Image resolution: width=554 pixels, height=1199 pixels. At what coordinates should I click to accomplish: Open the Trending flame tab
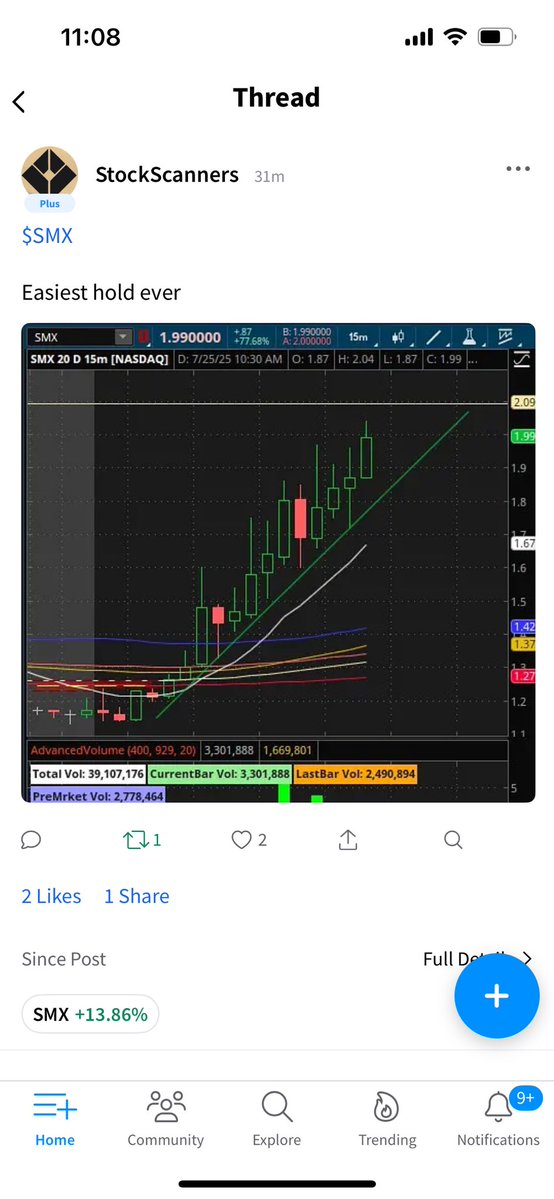click(x=387, y=1119)
